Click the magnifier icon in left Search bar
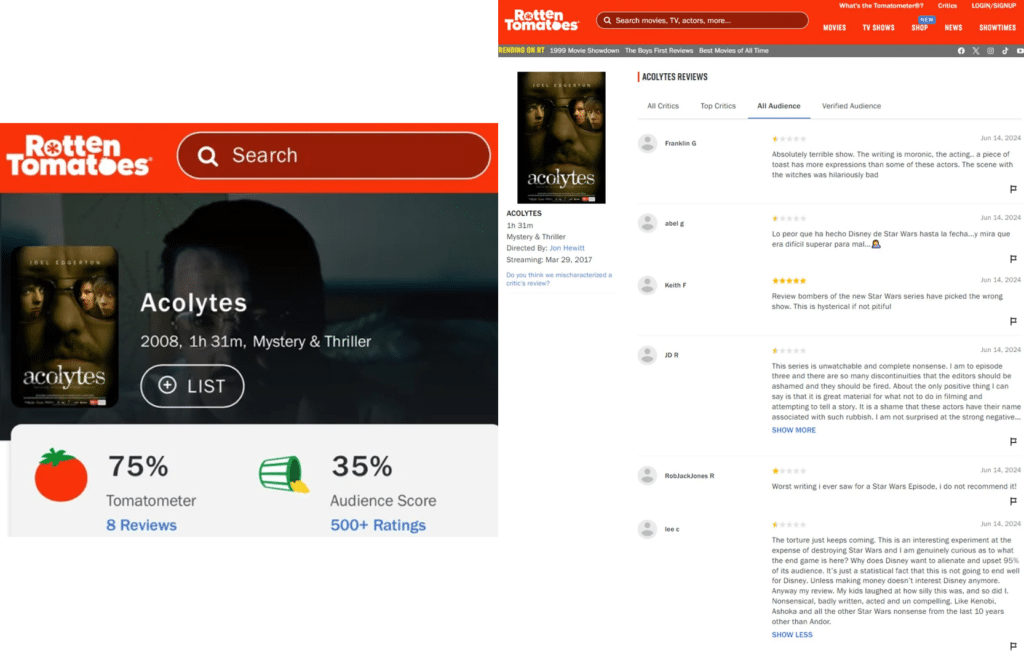The height and width of the screenshot is (660, 1024). click(x=208, y=156)
